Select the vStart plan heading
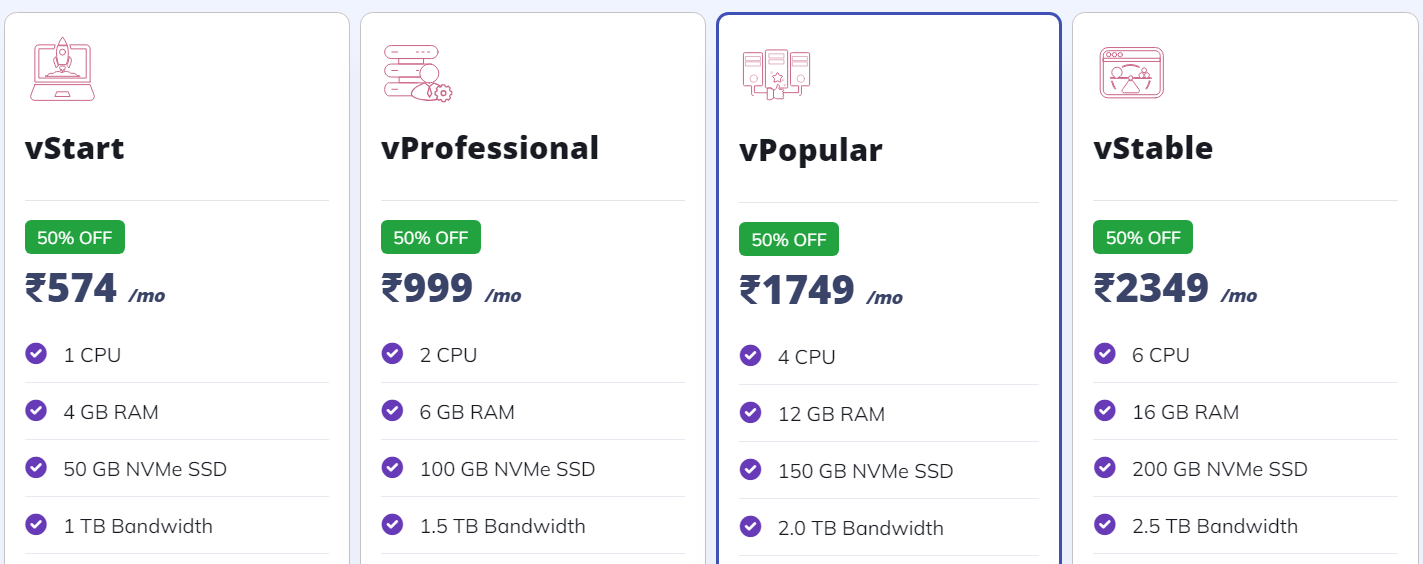The height and width of the screenshot is (564, 1423). pyautogui.click(x=75, y=148)
